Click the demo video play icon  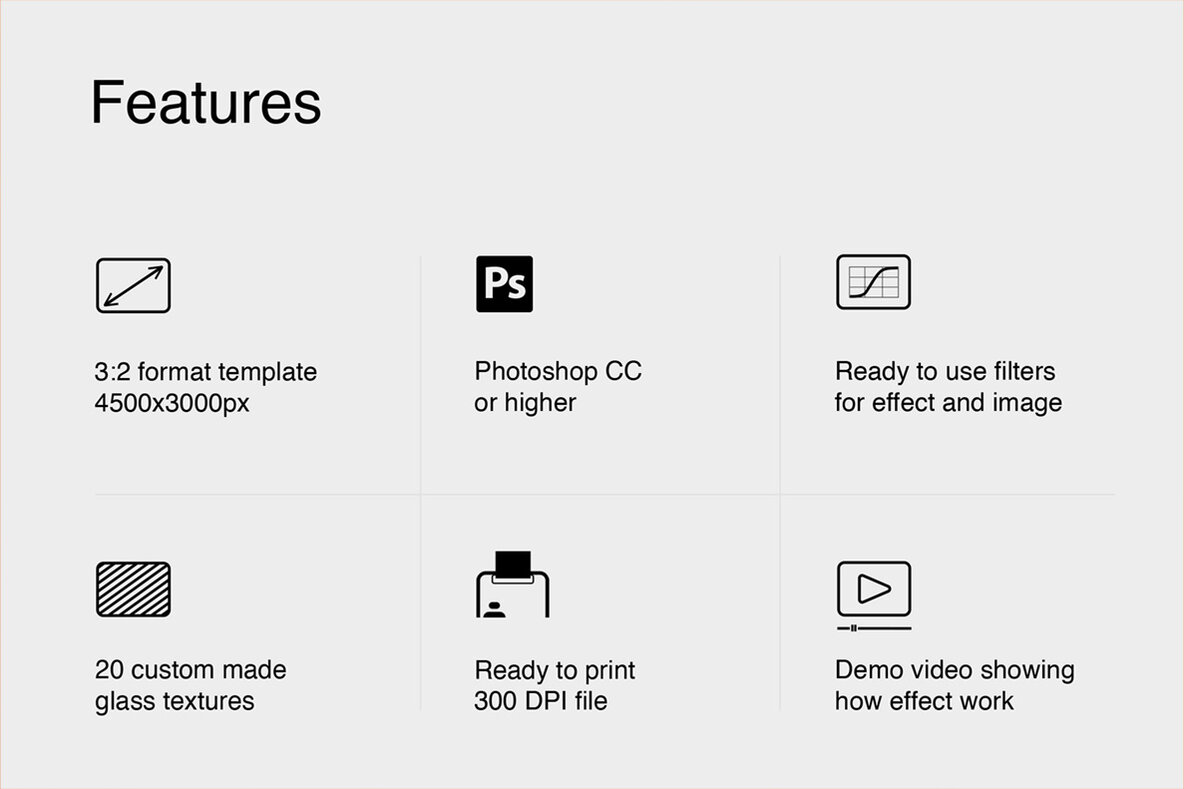[x=873, y=588]
